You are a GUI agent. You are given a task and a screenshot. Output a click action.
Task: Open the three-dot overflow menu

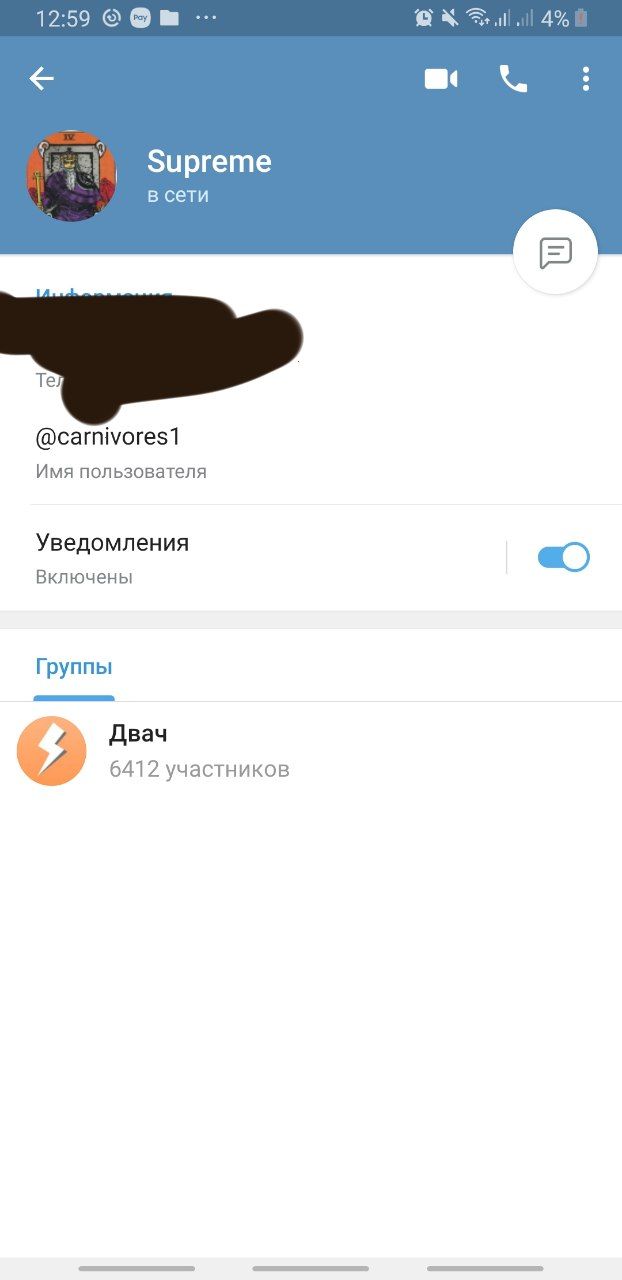pyautogui.click(x=586, y=79)
